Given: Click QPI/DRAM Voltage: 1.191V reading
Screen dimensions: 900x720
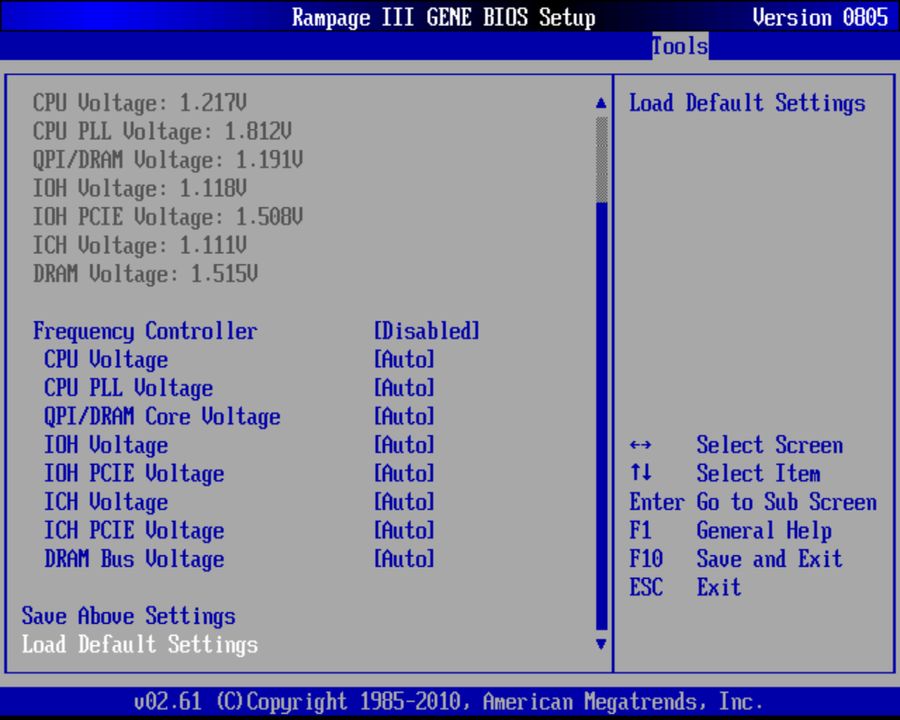Looking at the screenshot, I should 168,160.
